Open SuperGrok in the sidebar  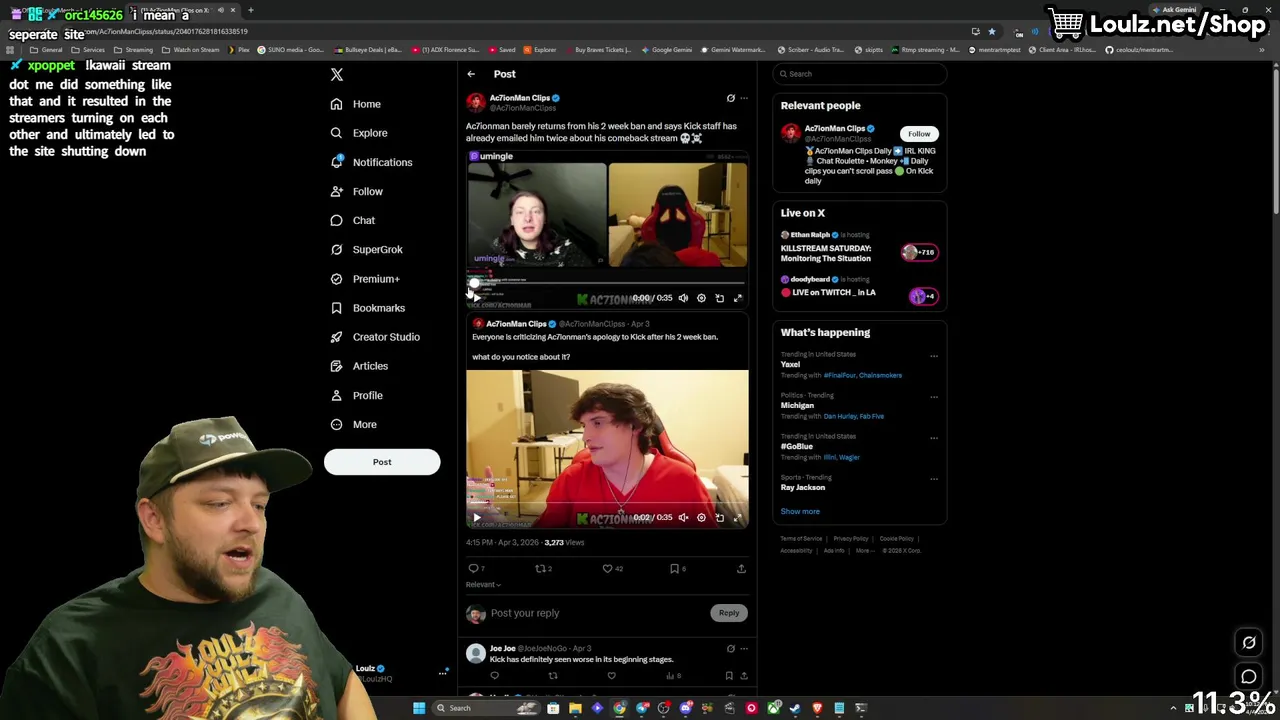pyautogui.click(x=367, y=249)
